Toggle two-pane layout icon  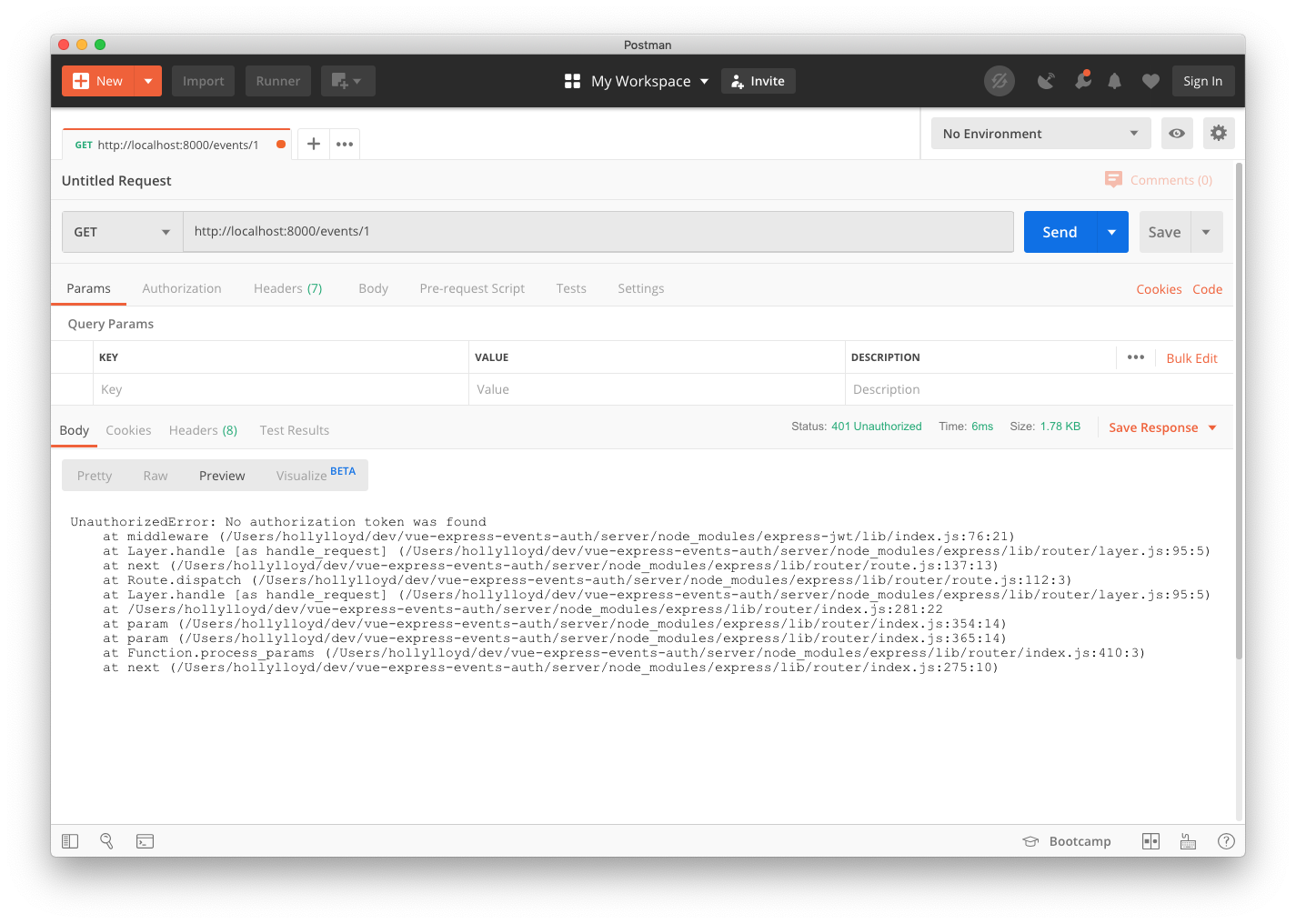tap(1150, 841)
